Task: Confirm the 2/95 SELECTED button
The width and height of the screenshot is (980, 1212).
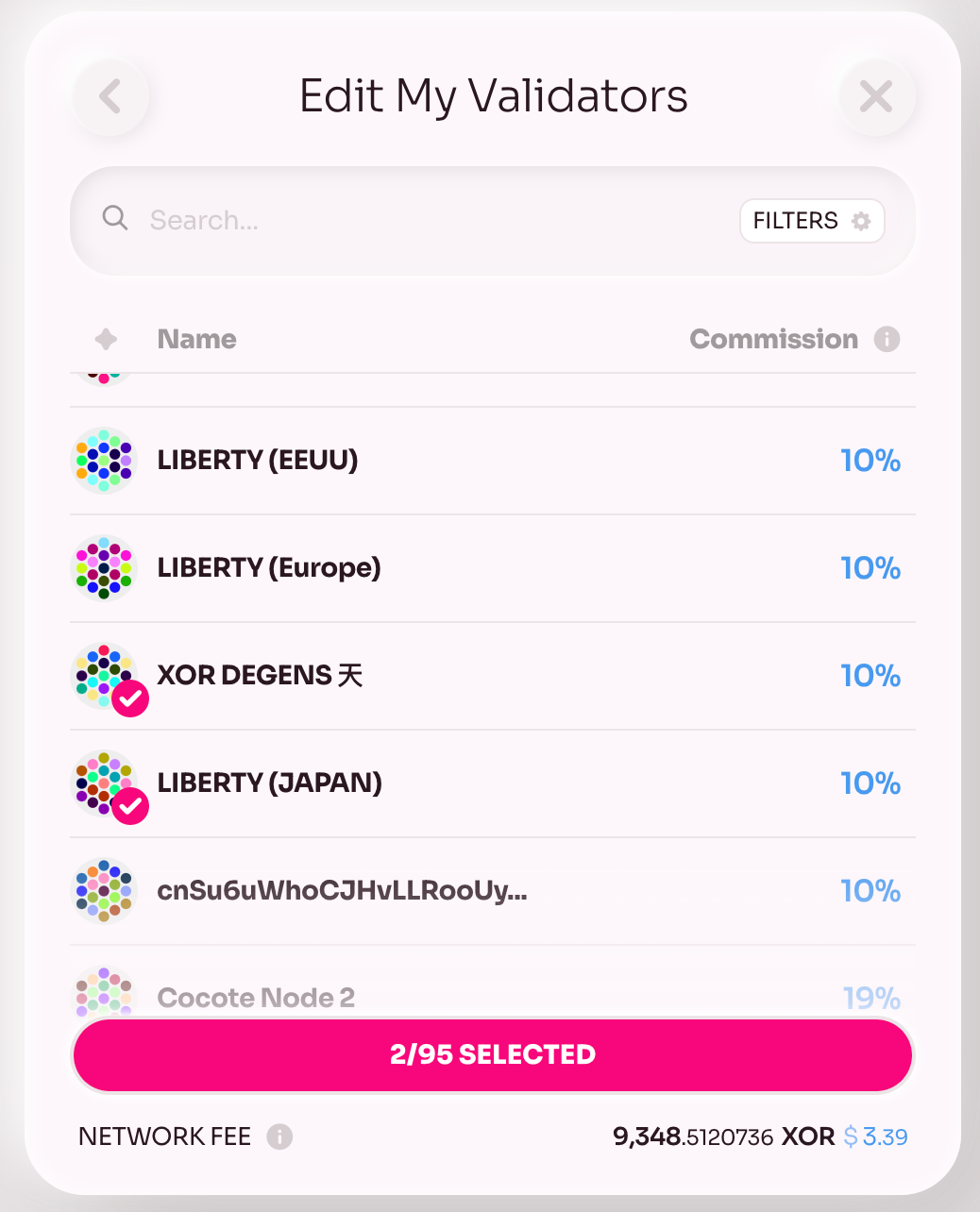Action: tap(493, 1054)
